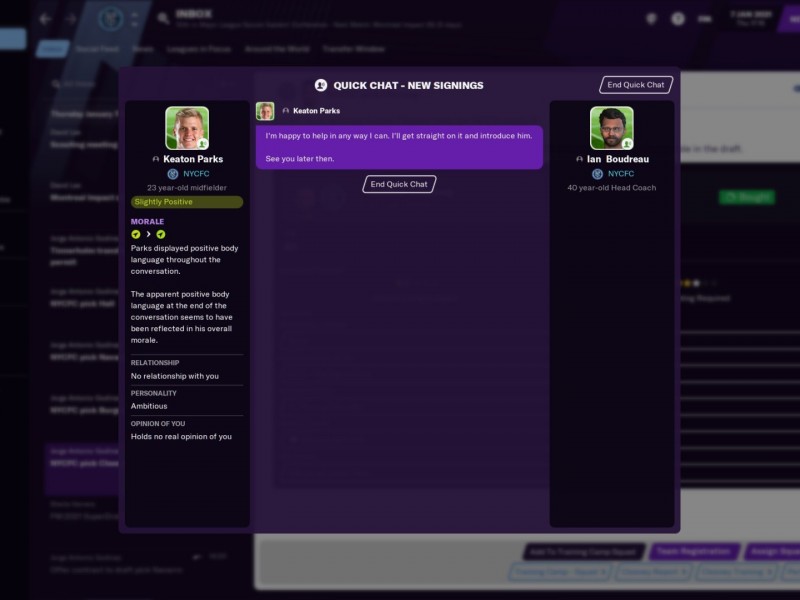The width and height of the screenshot is (800, 600).
Task: Click the forward arrow in the top bar
Action: pos(71,19)
